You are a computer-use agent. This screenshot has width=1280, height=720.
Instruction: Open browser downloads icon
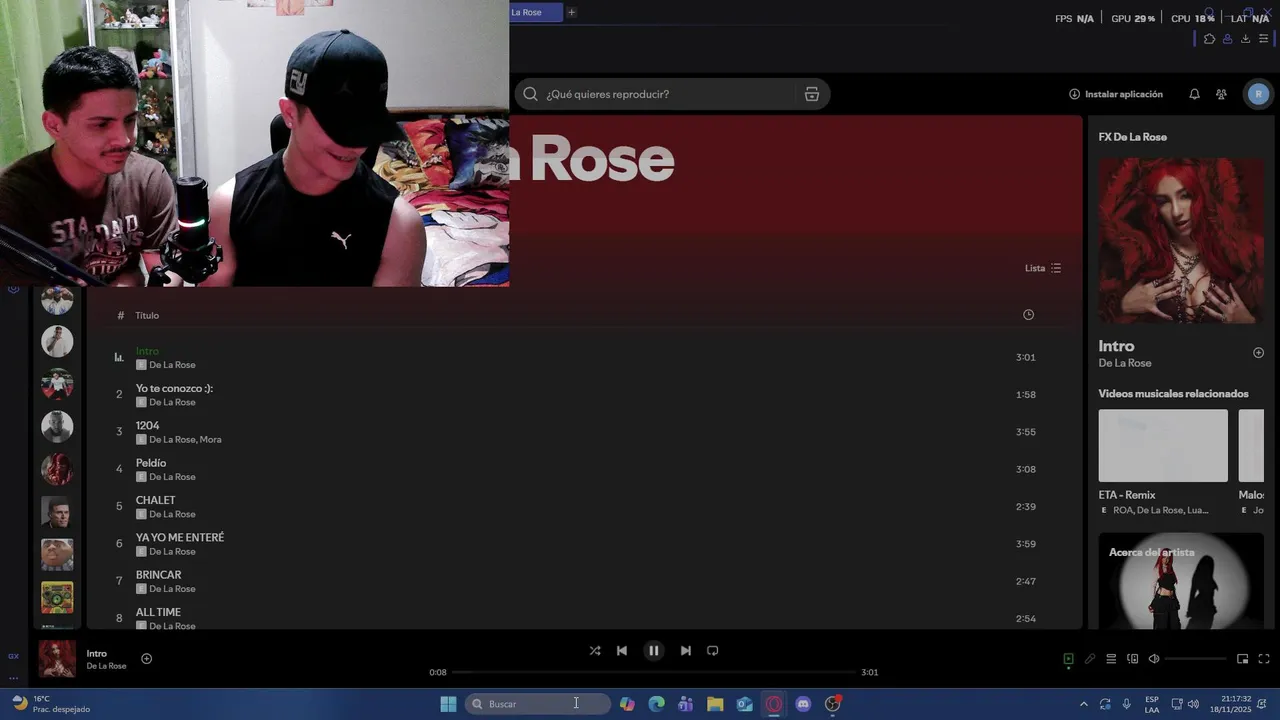coord(1245,39)
